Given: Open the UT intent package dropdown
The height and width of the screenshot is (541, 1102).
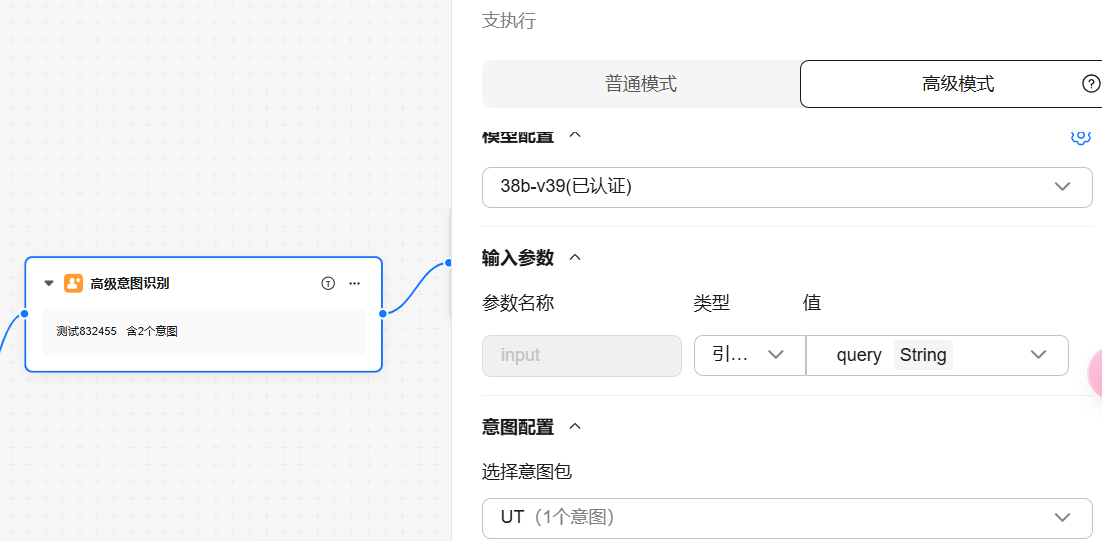Looking at the screenshot, I should pyautogui.click(x=787, y=517).
